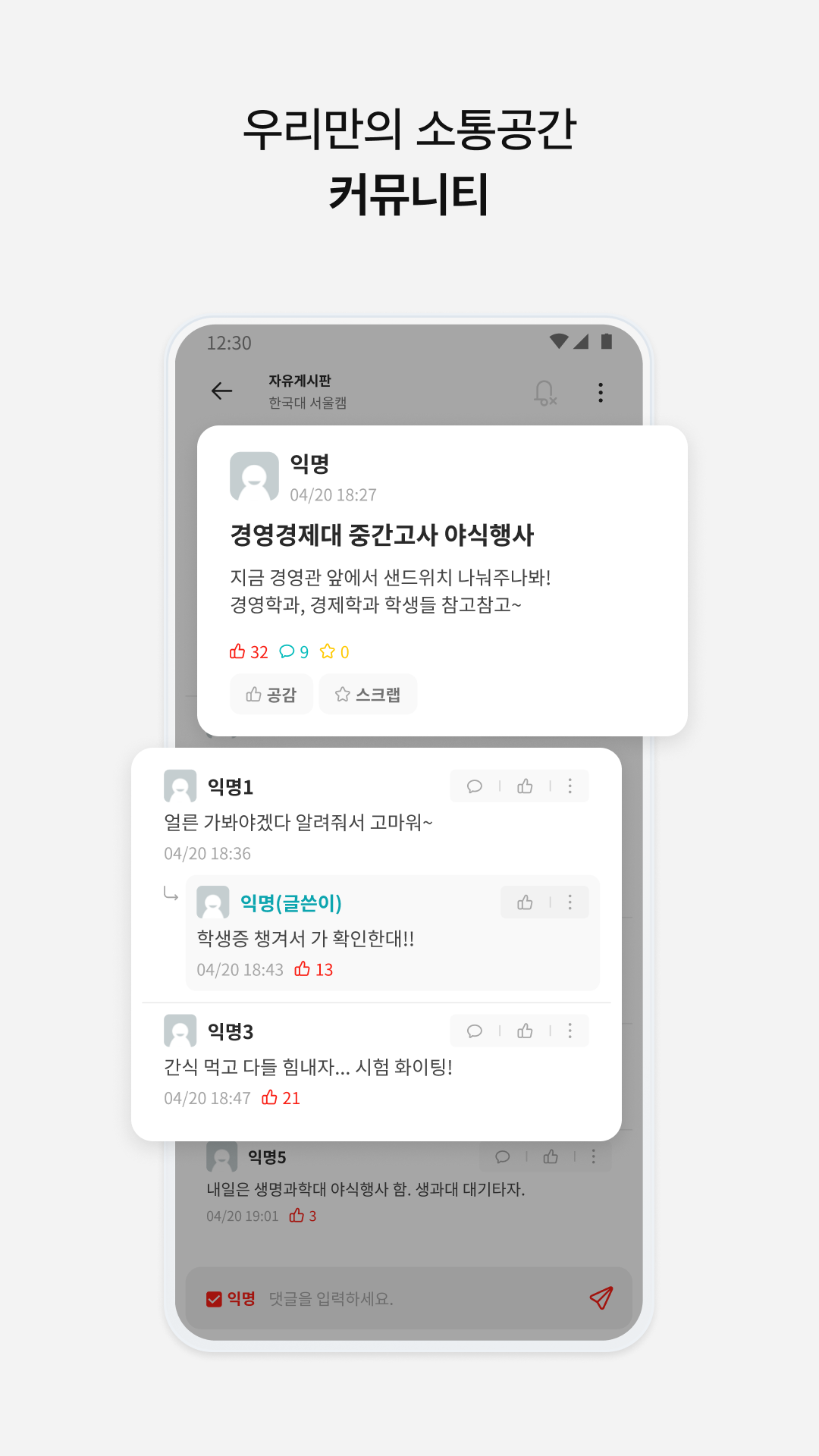Open more options for the 익명3 comment
Viewport: 819px width, 1456px height.
tap(570, 1031)
